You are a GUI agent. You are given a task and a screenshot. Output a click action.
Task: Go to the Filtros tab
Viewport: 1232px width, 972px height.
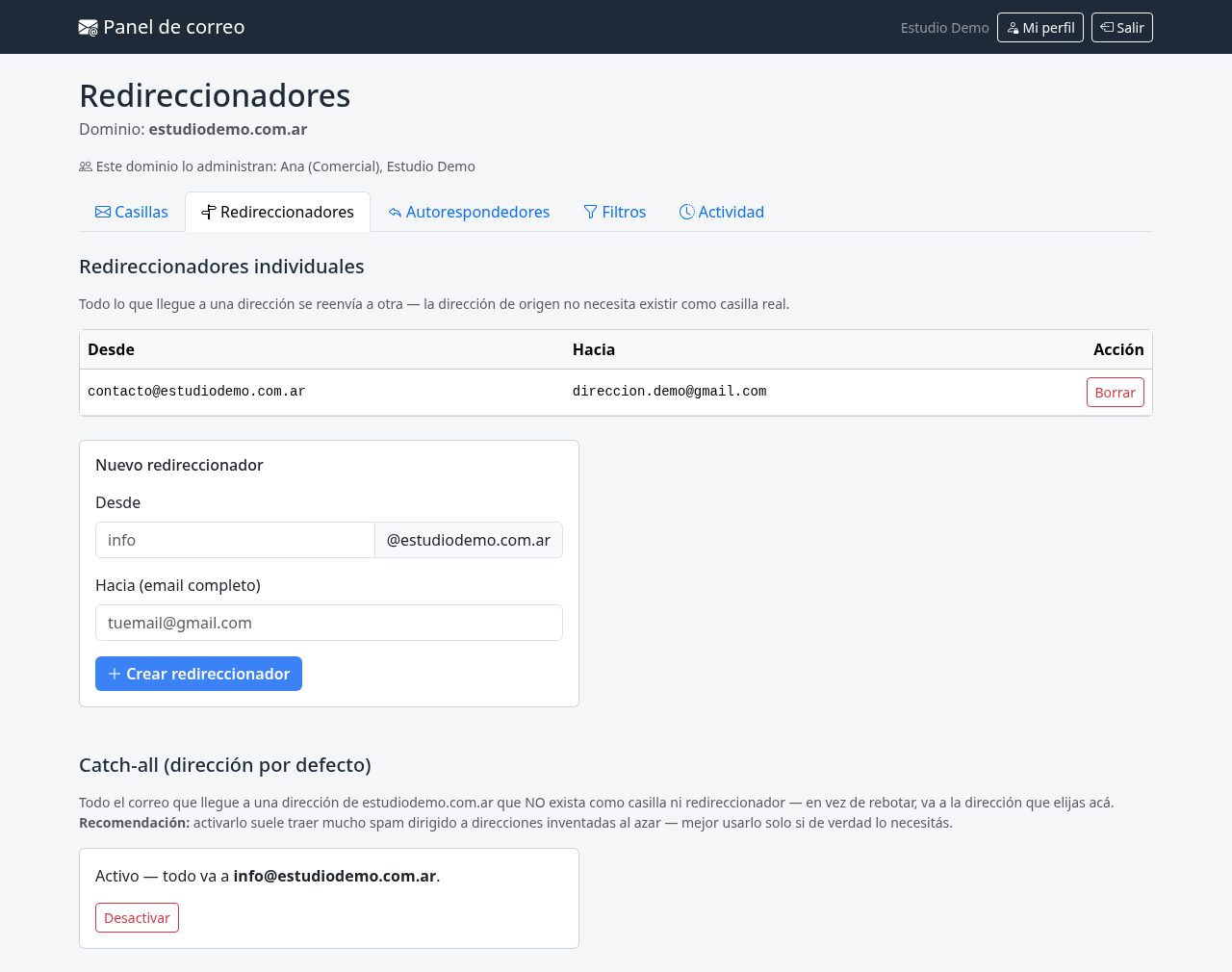pyautogui.click(x=615, y=212)
